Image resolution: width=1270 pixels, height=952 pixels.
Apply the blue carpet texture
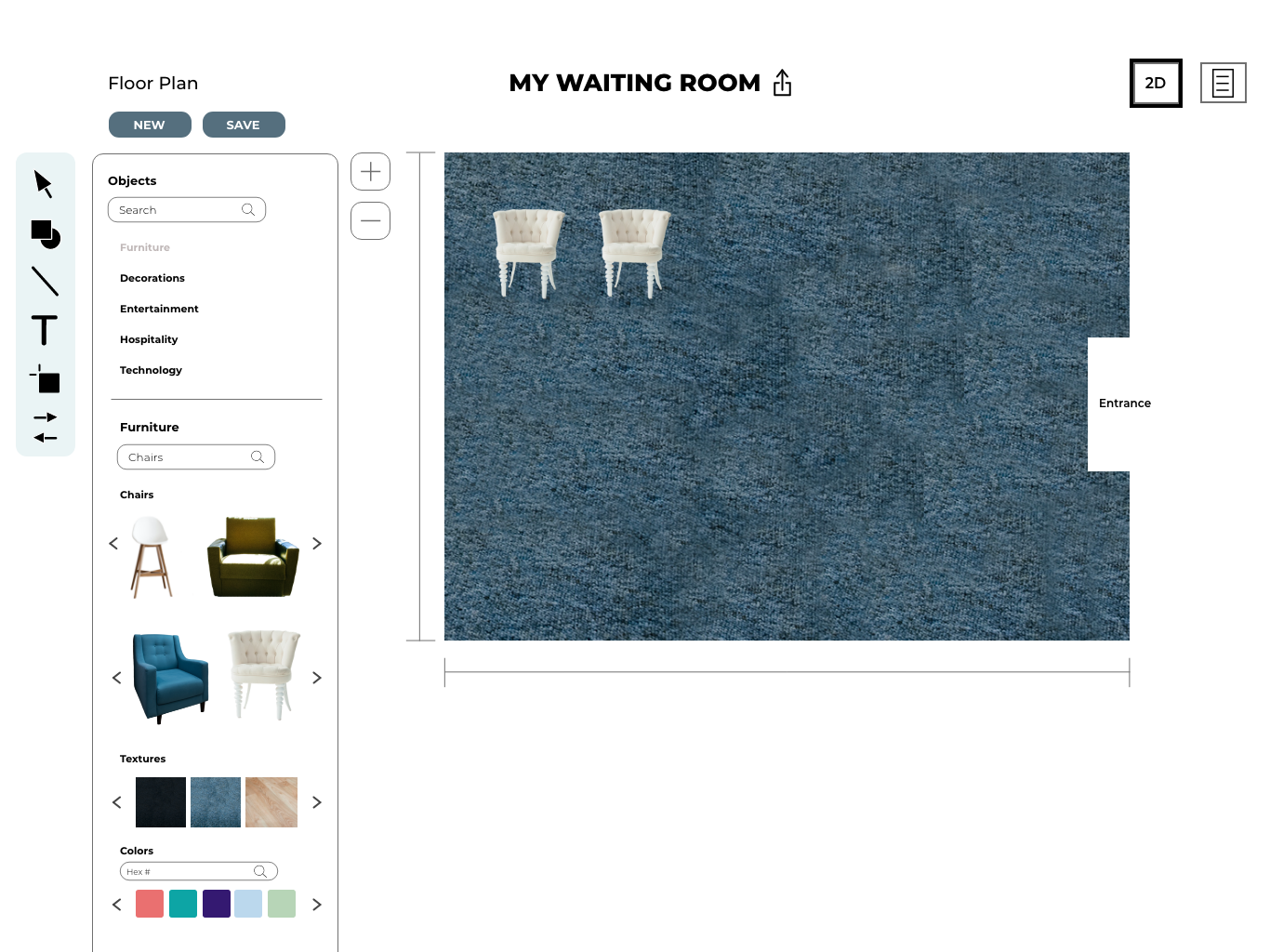[216, 802]
